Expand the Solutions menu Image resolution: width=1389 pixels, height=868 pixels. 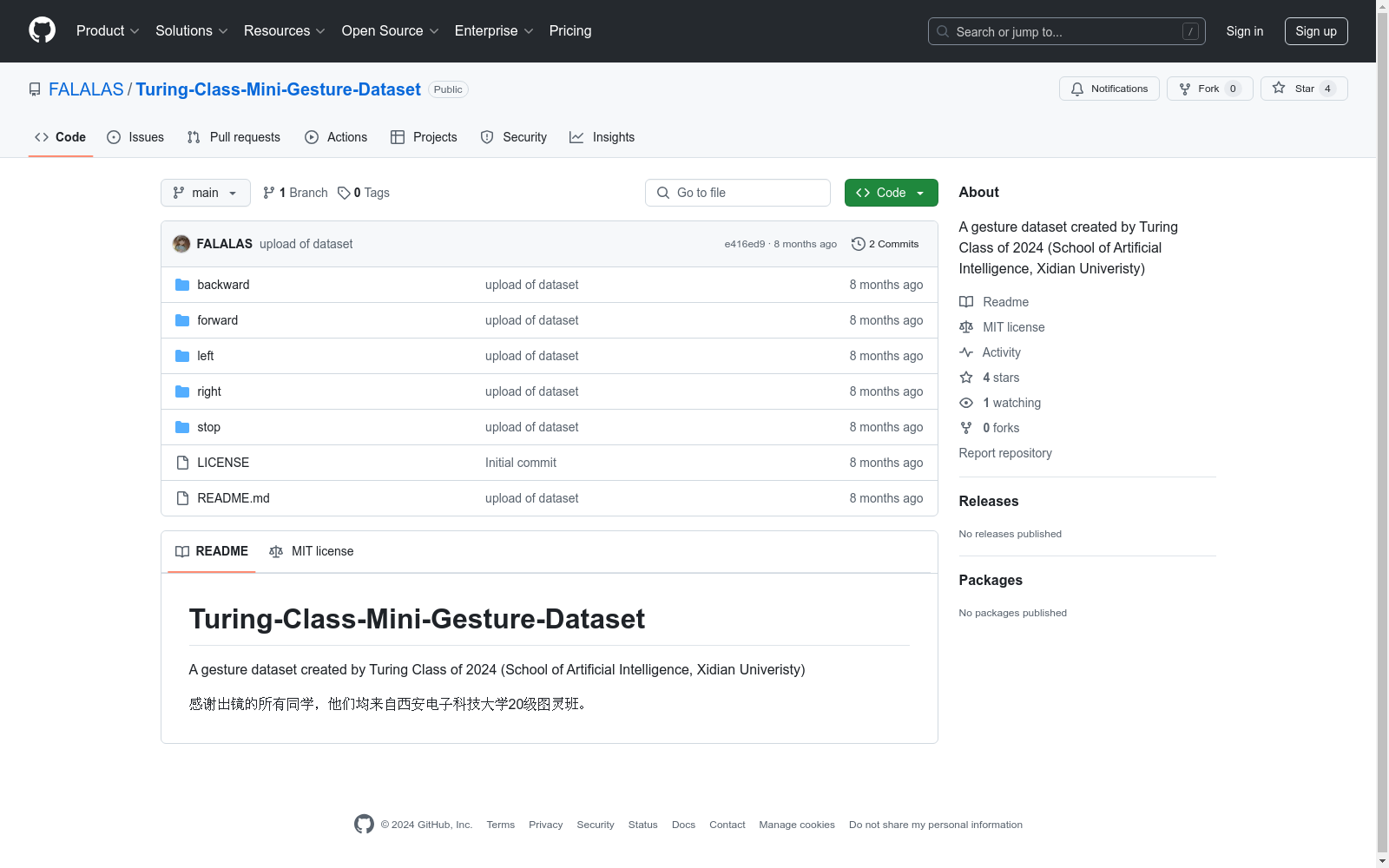pos(192,30)
